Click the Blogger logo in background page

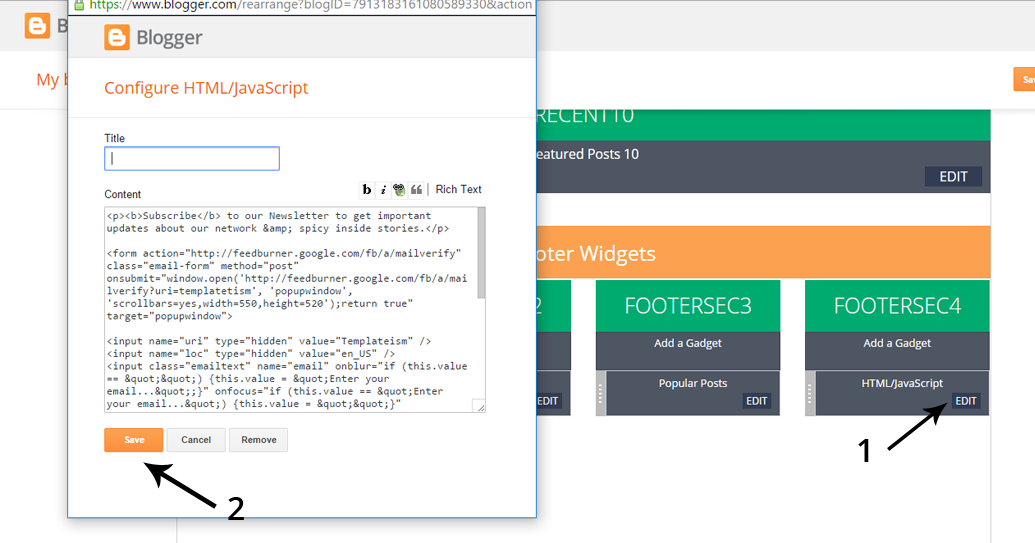(x=38, y=26)
